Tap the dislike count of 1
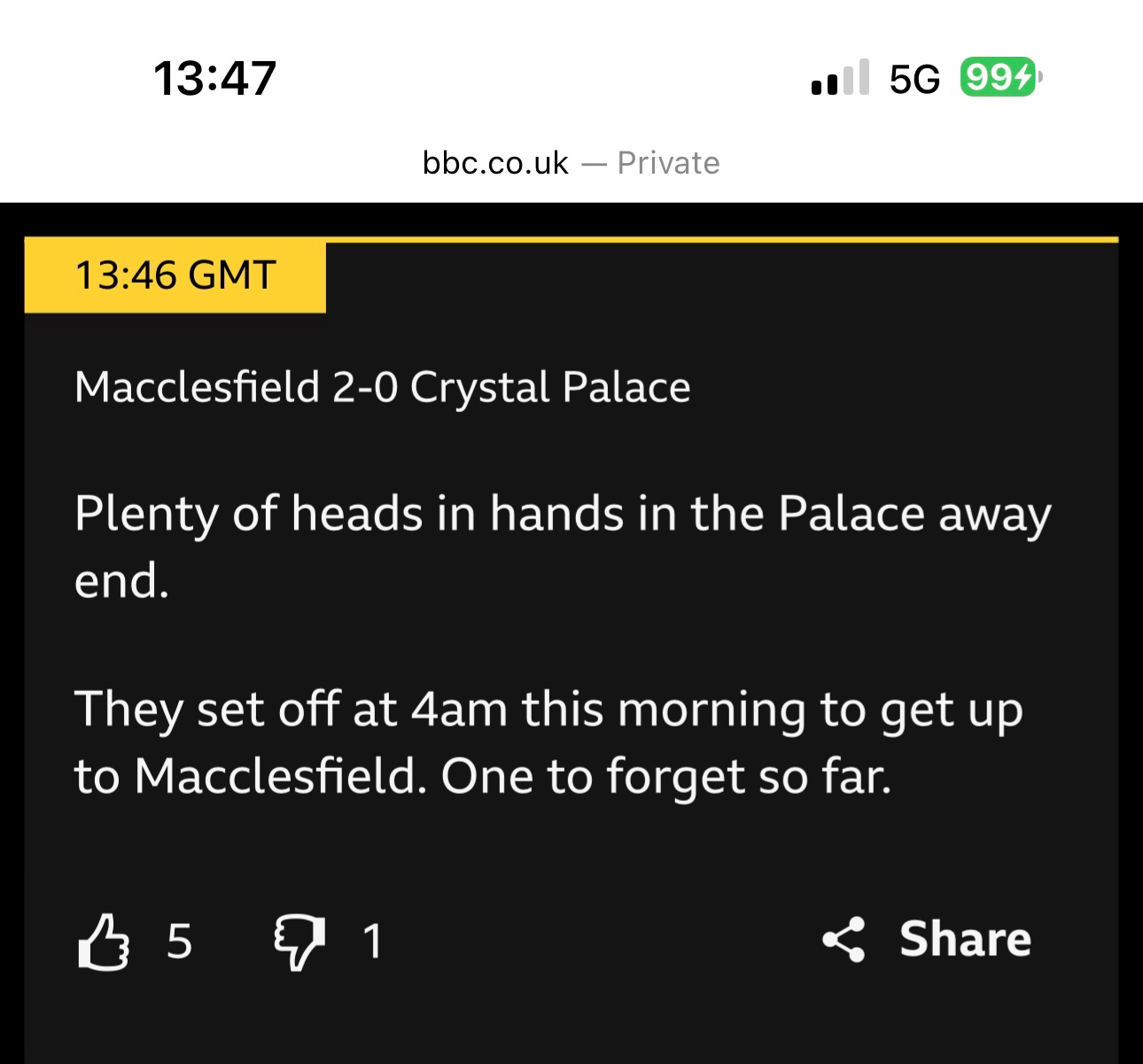This screenshot has width=1143, height=1064. (373, 941)
